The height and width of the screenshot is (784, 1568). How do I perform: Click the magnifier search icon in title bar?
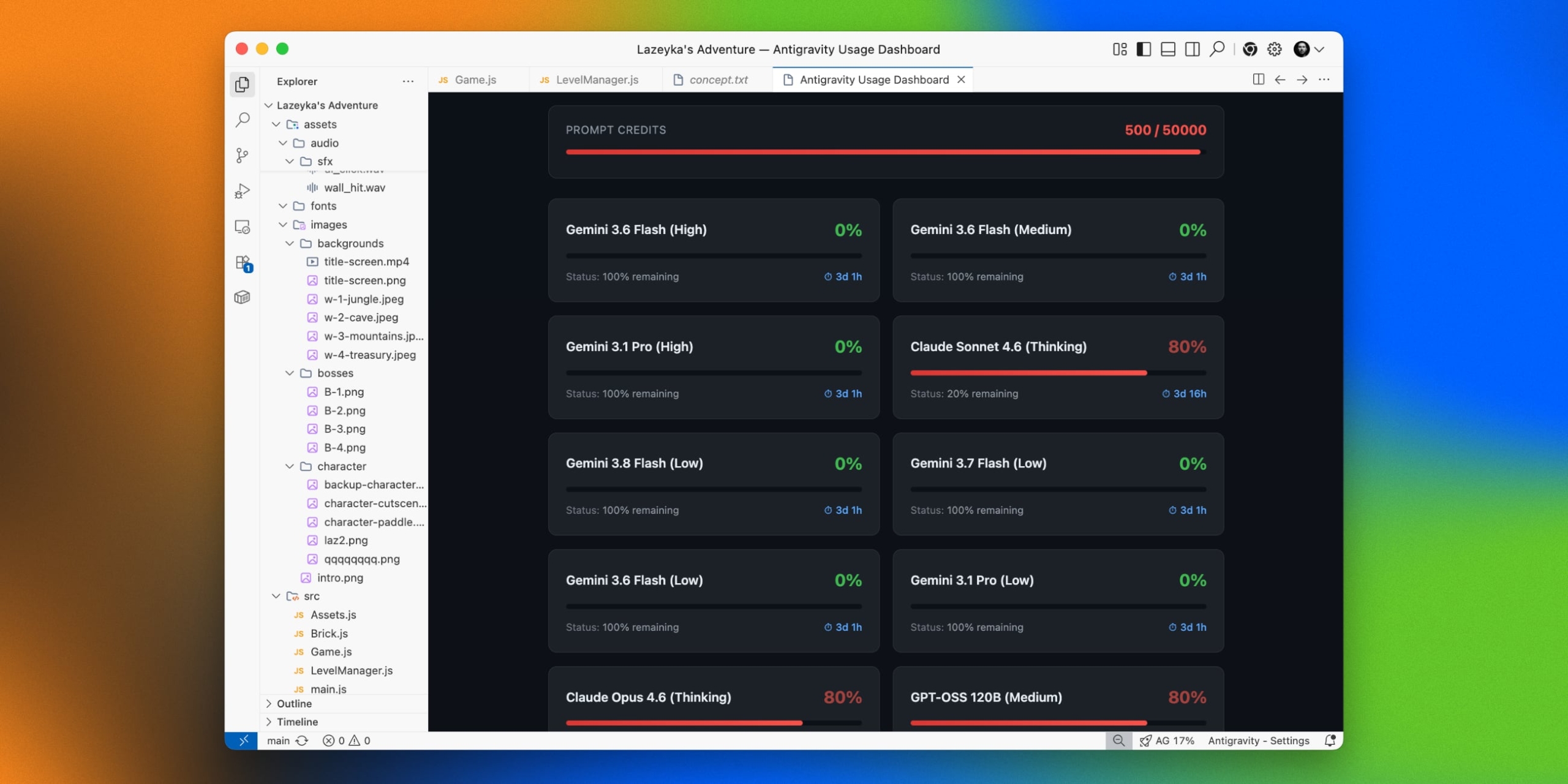pos(1217,49)
